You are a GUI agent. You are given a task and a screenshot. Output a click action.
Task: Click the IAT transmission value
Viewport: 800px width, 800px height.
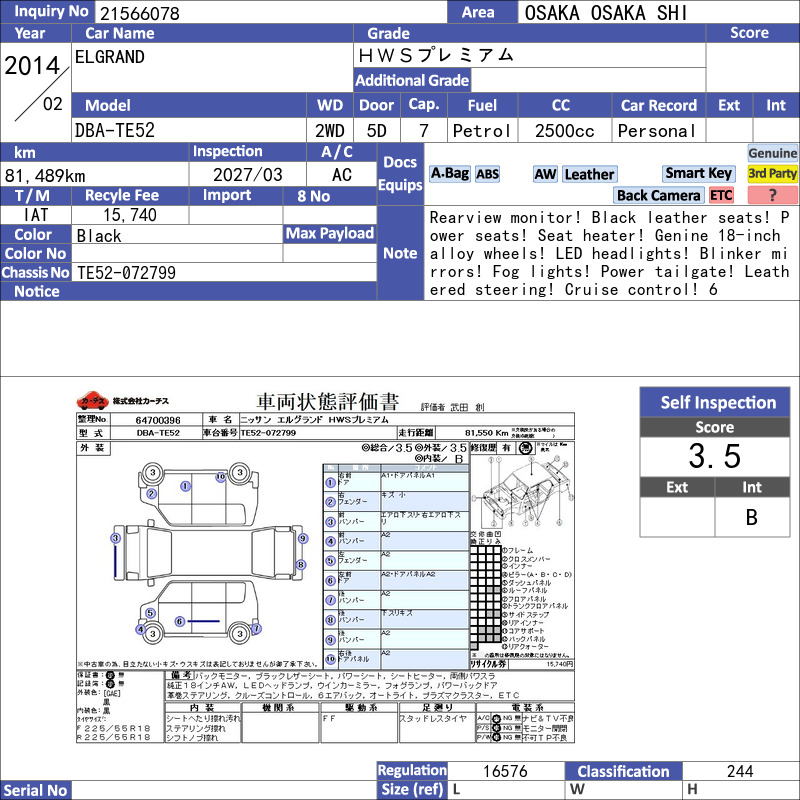pos(36,215)
